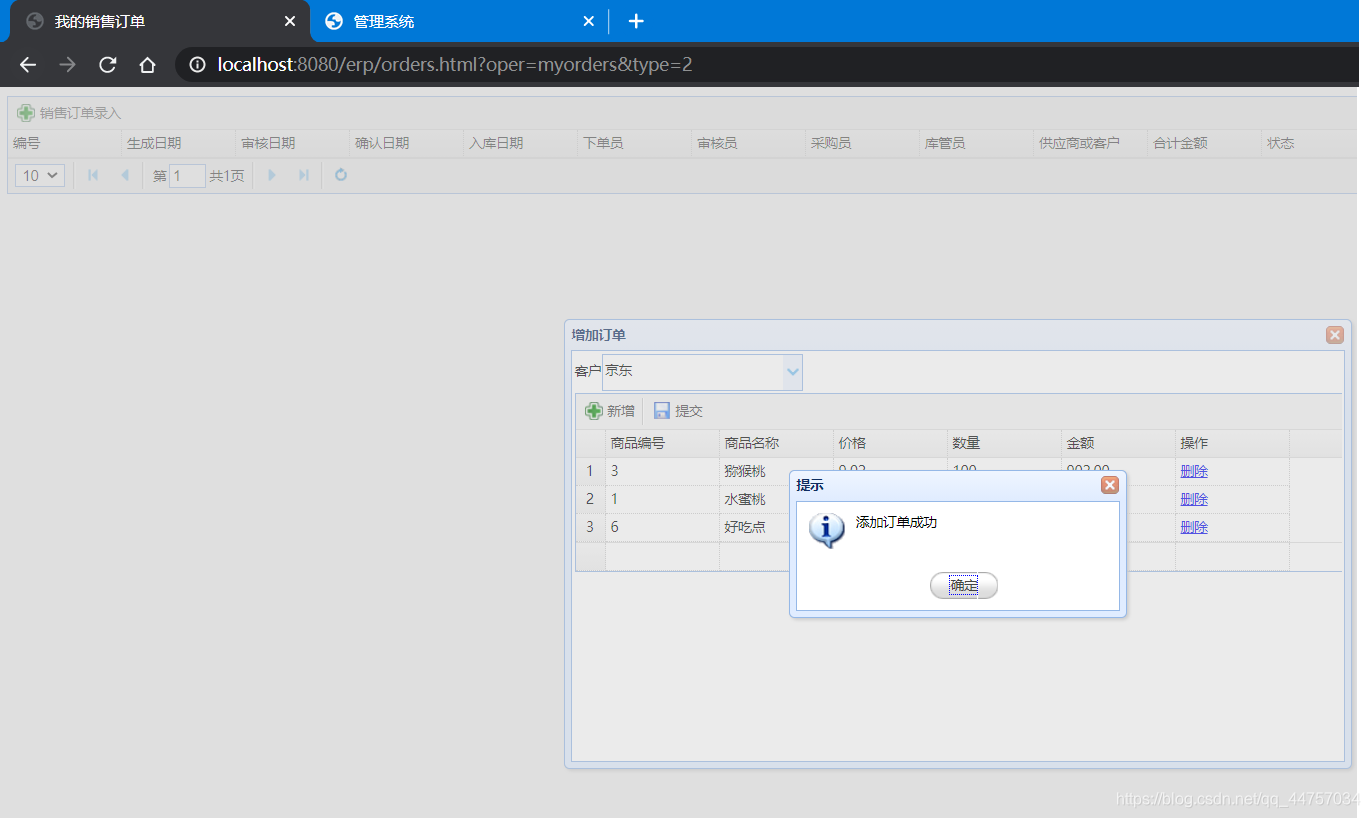The image size is (1370, 818).
Task: Close the 增加订单 window
Action: coord(1334,335)
